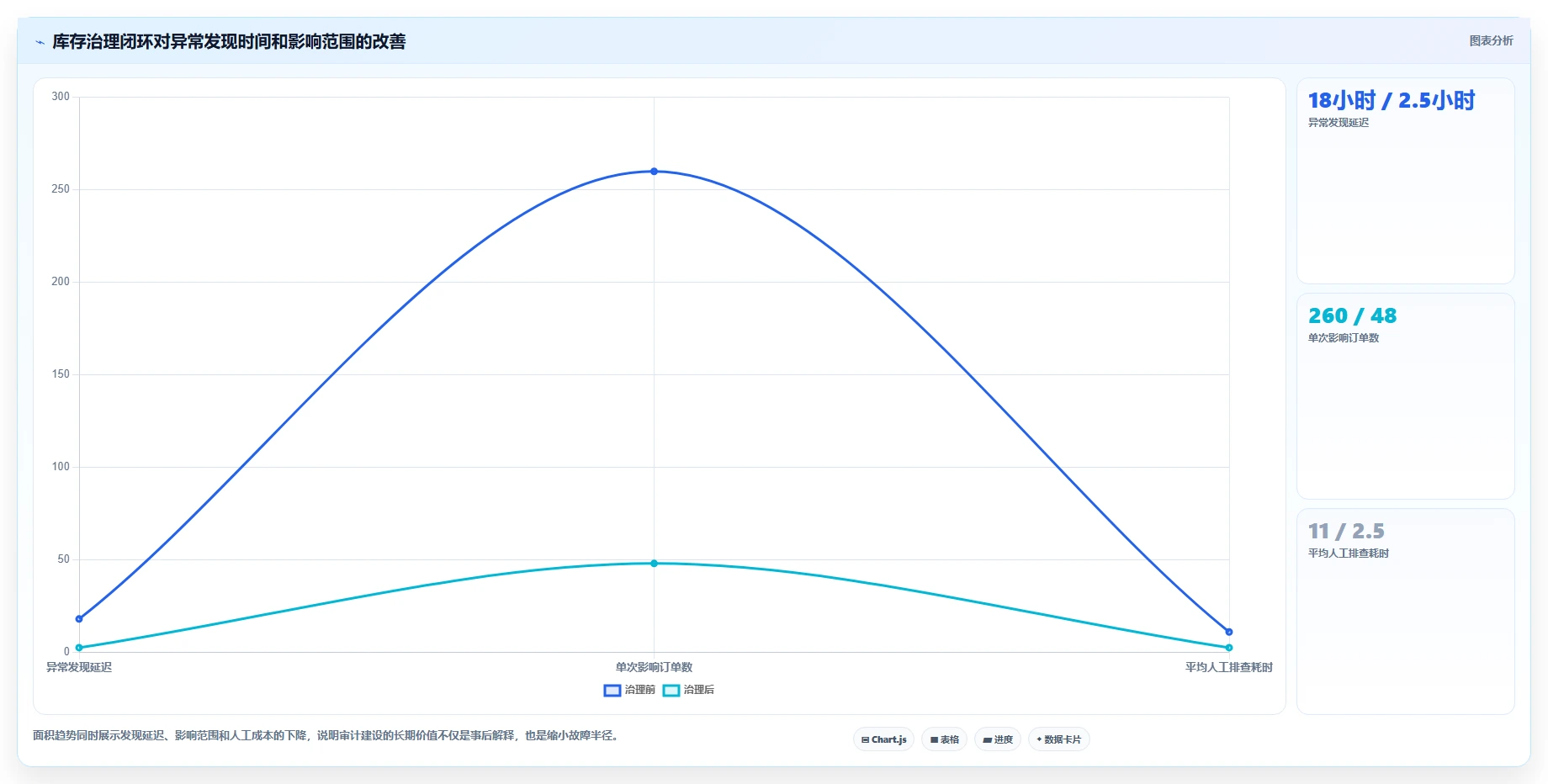1548x784 pixels.
Task: Click the y-axis tick 200
Action: click(x=61, y=282)
